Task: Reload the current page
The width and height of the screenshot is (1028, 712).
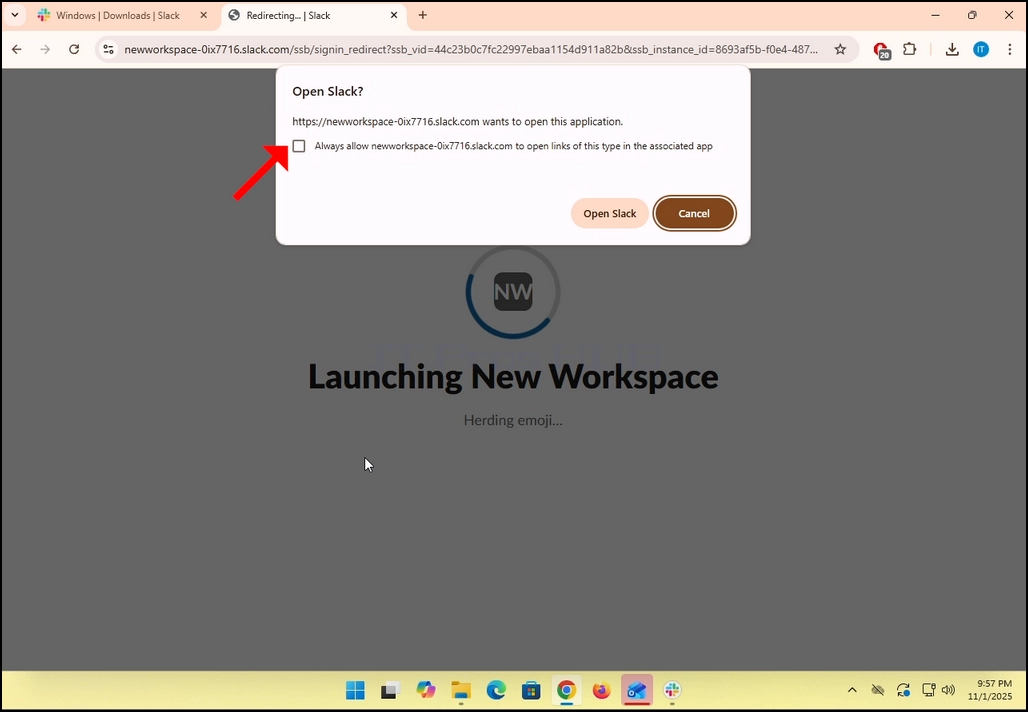Action: tap(74, 49)
